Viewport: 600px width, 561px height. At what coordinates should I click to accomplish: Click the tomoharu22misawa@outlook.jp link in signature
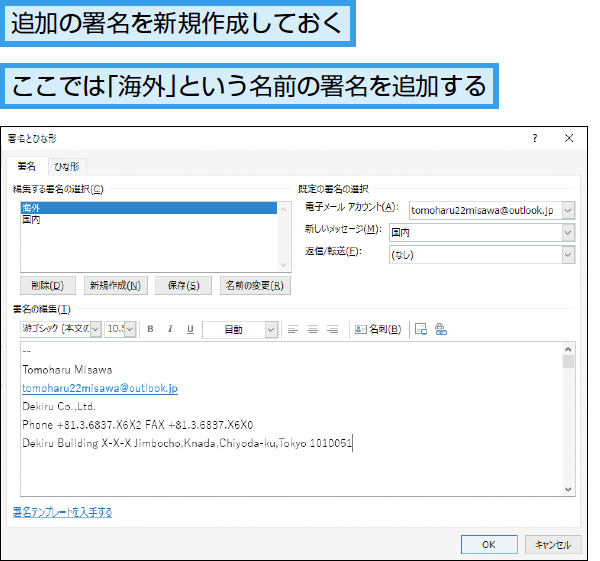pyautogui.click(x=100, y=388)
